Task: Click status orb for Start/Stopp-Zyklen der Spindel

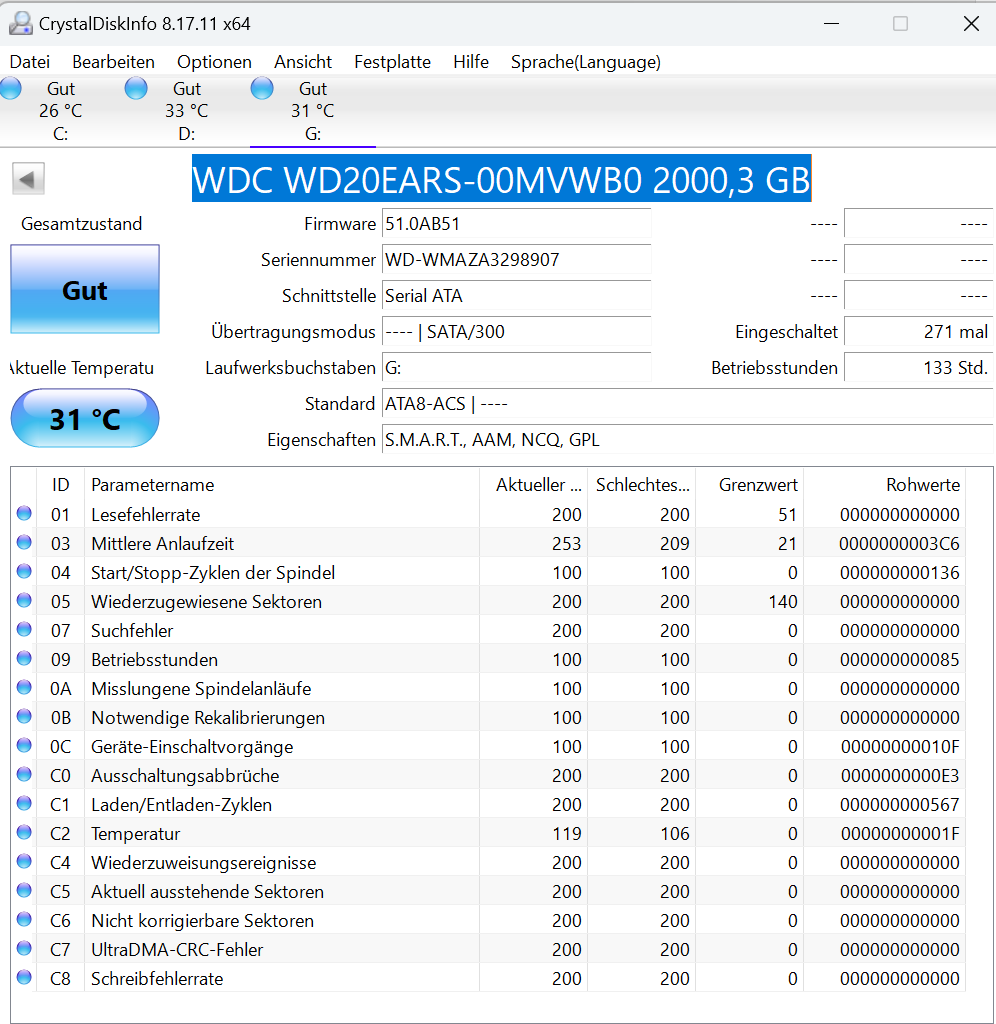Action: point(24,571)
